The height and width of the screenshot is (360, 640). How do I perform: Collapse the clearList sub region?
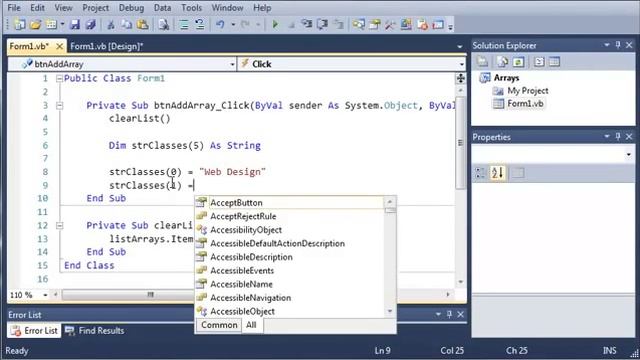click(x=59, y=226)
